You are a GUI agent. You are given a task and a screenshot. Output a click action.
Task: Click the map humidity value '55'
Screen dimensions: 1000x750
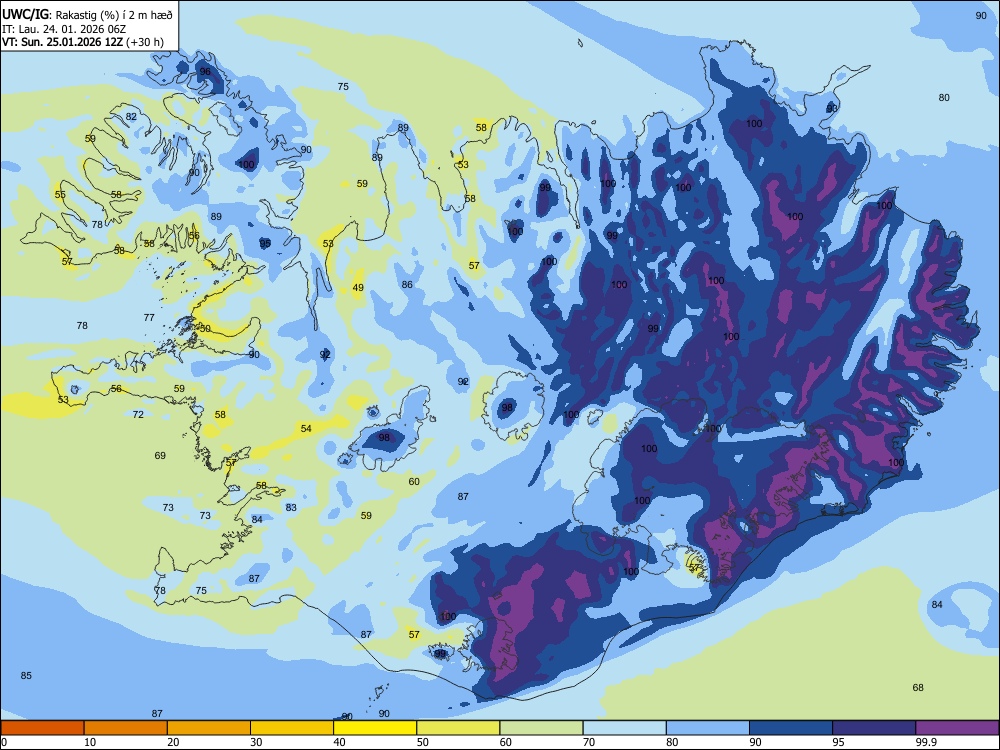pyautogui.click(x=60, y=195)
